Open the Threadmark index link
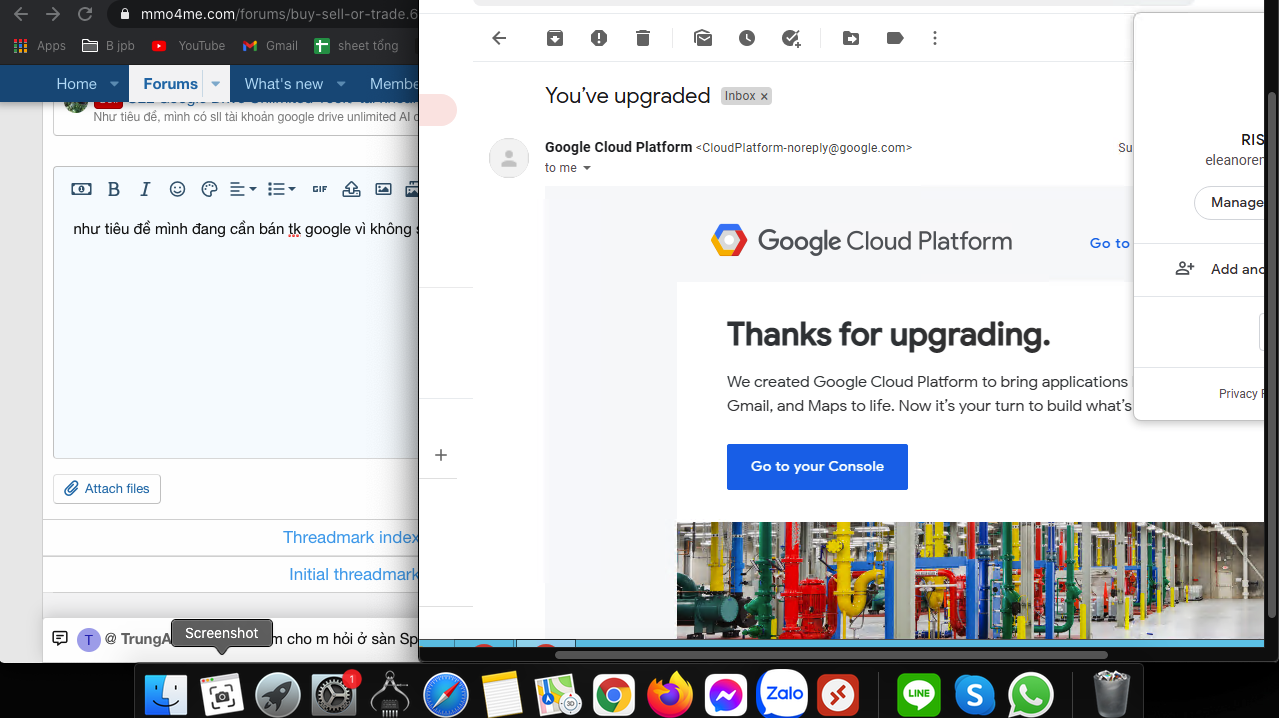Viewport: 1279px width, 718px height. coord(350,537)
